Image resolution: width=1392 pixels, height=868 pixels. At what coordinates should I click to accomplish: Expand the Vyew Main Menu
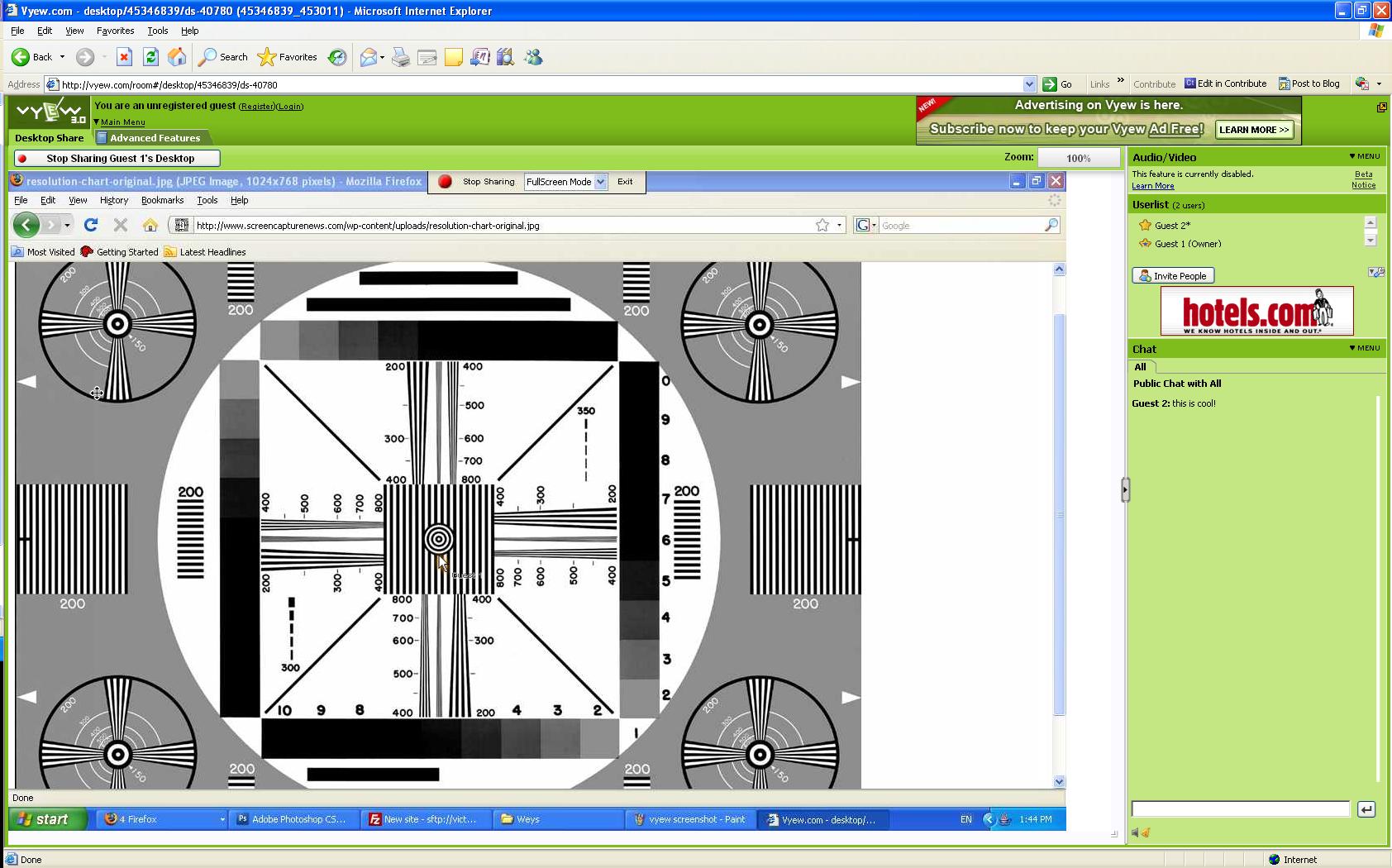[120, 122]
